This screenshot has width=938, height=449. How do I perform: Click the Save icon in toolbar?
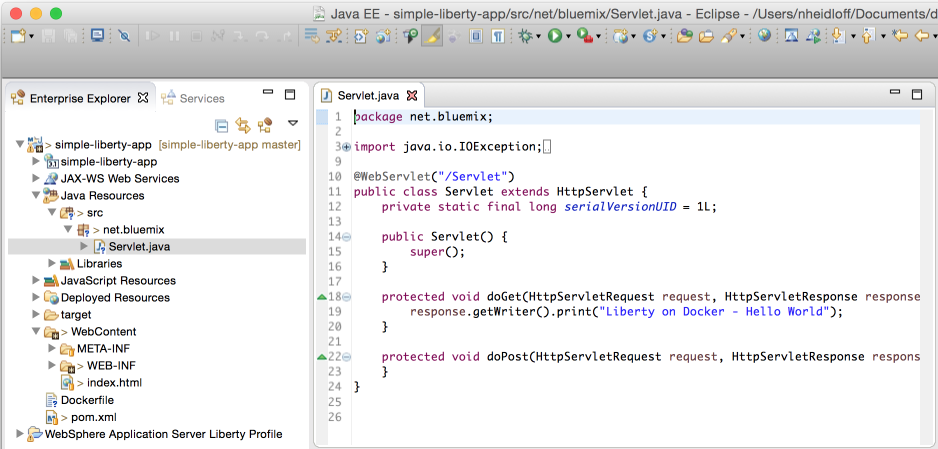[49, 36]
